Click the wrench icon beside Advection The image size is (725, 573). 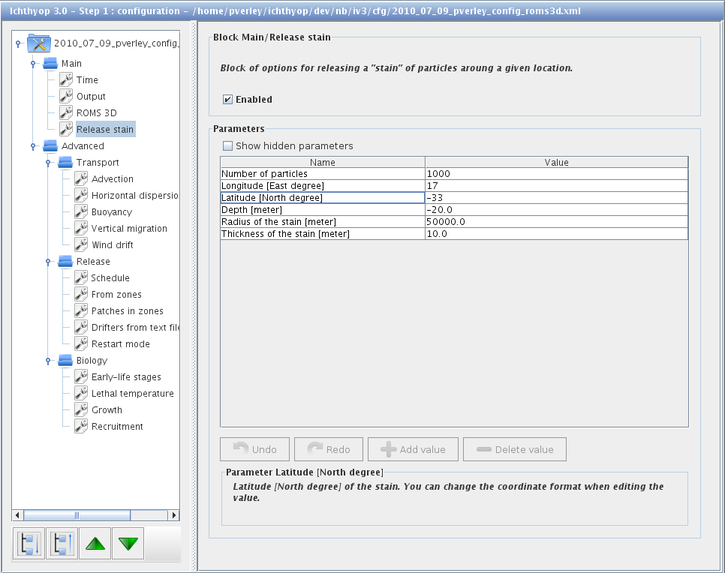pyautogui.click(x=81, y=179)
